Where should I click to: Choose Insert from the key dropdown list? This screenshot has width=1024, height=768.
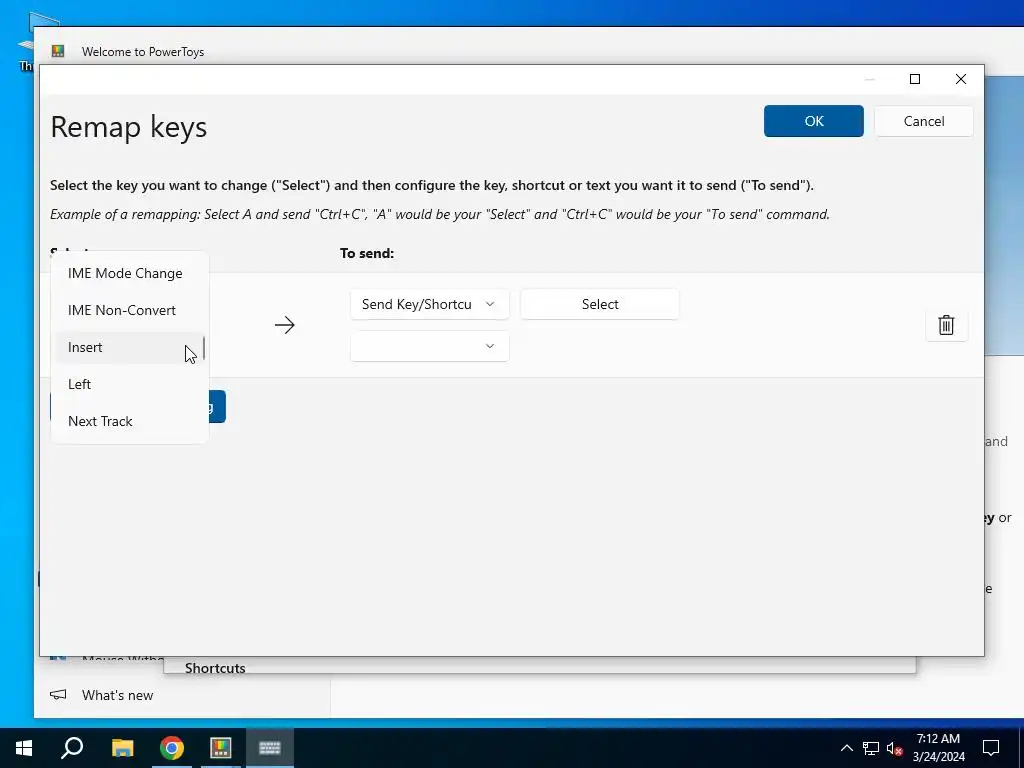coord(129,347)
